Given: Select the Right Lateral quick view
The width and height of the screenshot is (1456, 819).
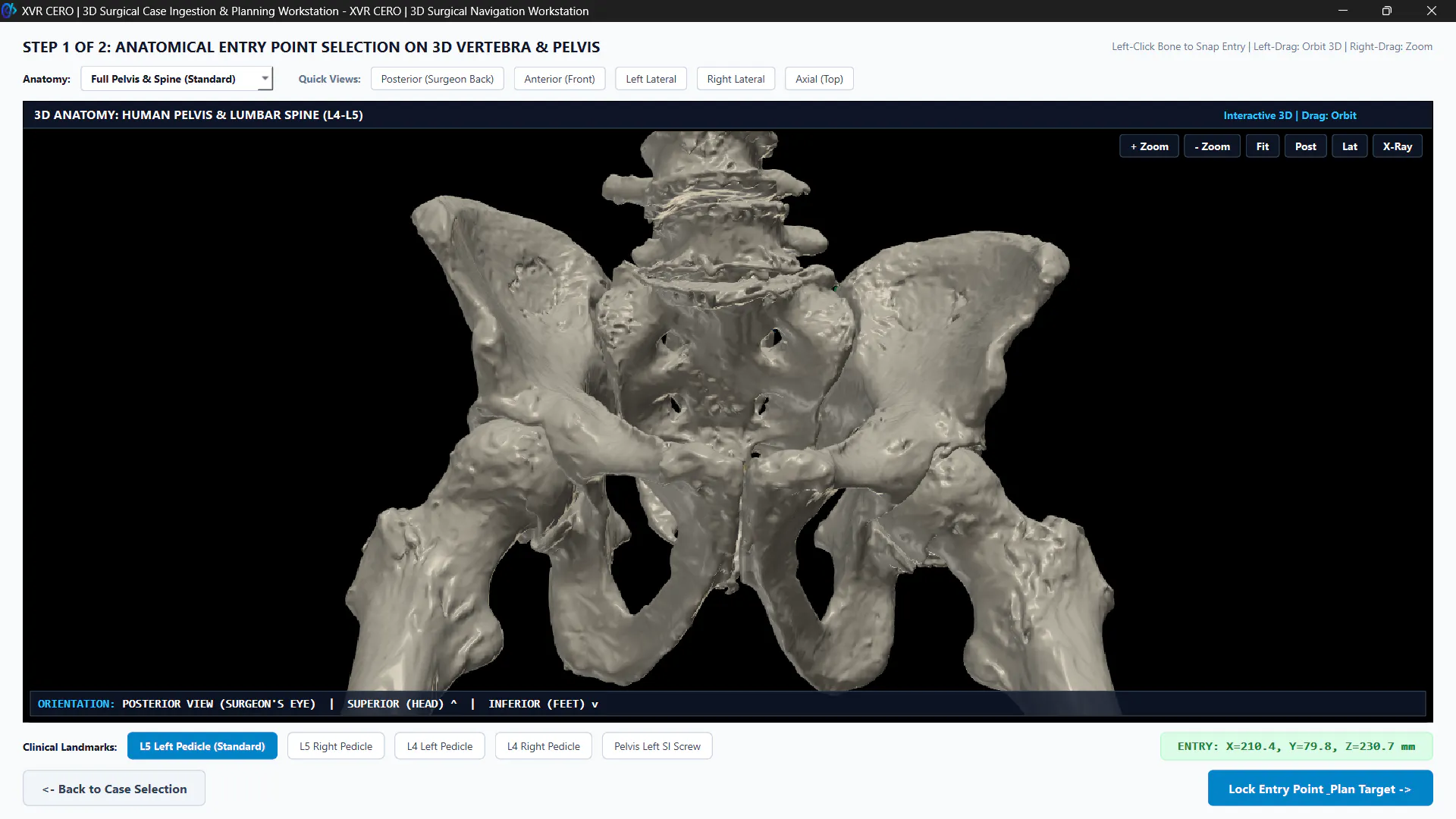Looking at the screenshot, I should click(736, 79).
